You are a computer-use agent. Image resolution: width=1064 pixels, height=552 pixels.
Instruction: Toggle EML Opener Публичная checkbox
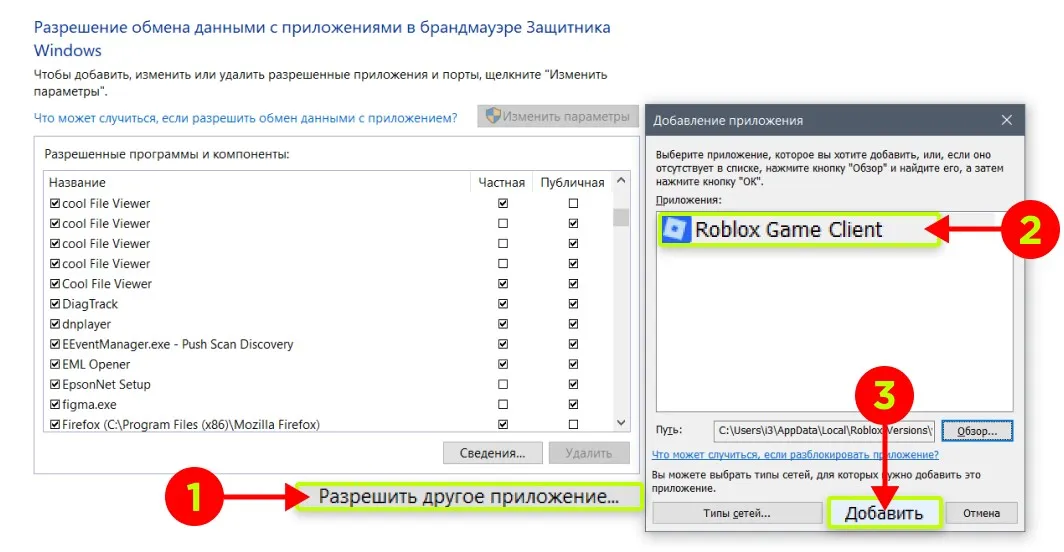573,364
